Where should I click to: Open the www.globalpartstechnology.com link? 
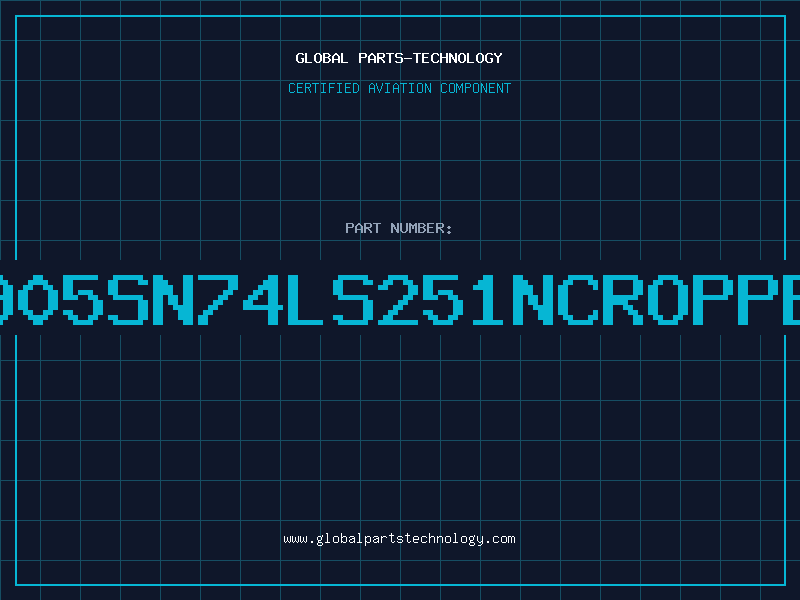tap(399, 539)
